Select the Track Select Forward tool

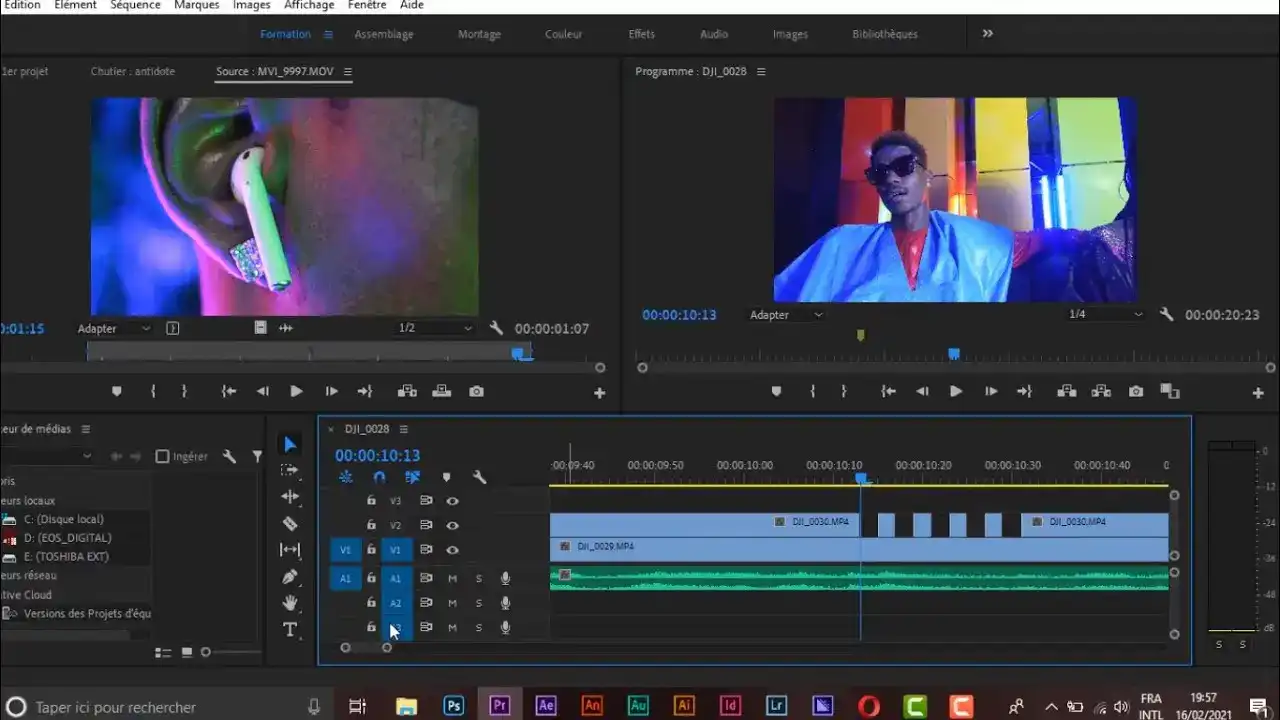[x=290, y=470]
